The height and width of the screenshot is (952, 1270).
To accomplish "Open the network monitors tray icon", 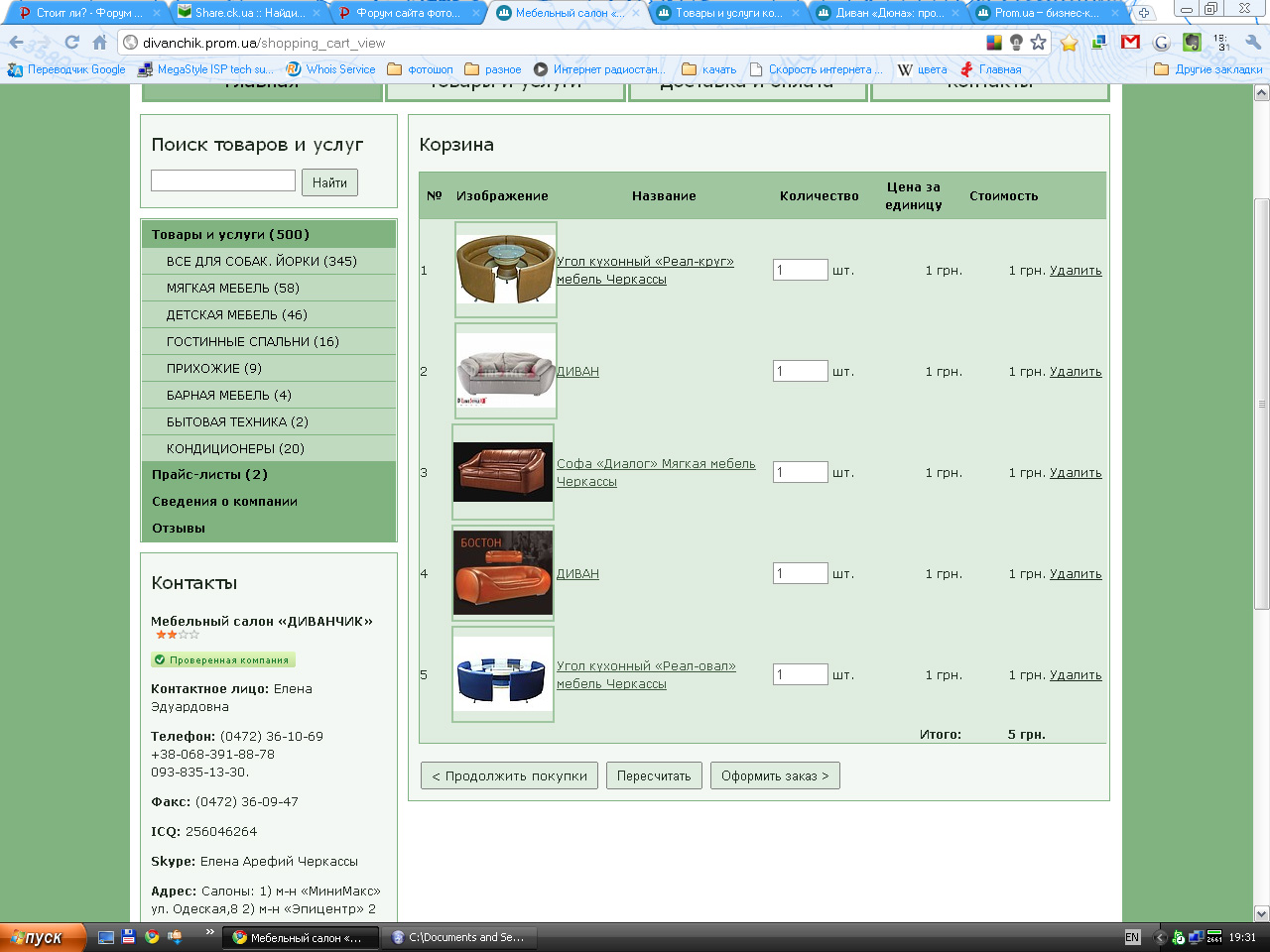I will [1197, 937].
